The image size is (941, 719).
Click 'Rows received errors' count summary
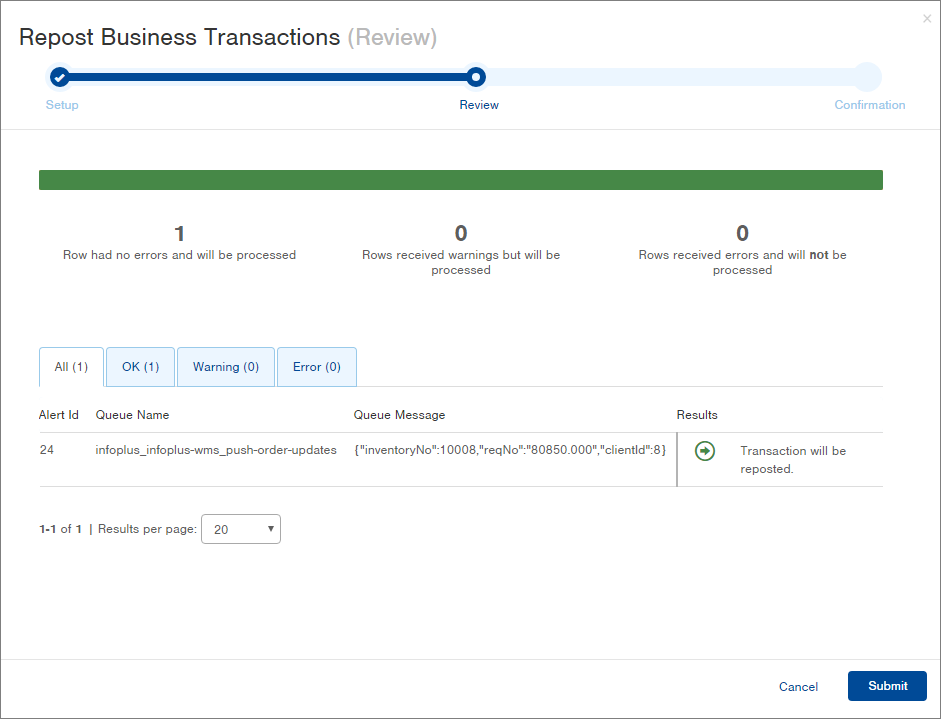pos(742,249)
